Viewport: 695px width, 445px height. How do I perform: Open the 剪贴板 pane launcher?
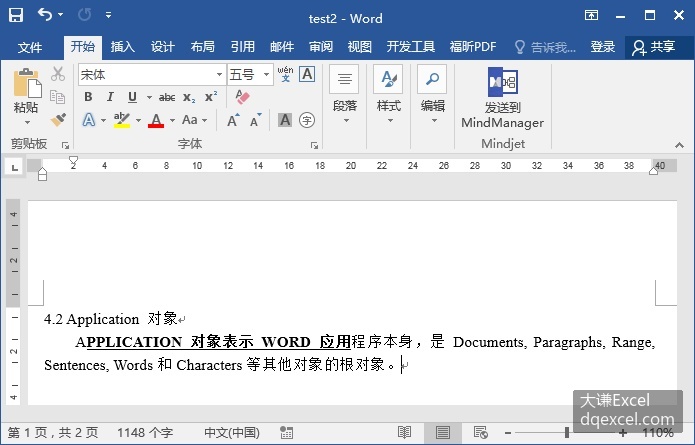pyautogui.click(x=65, y=145)
